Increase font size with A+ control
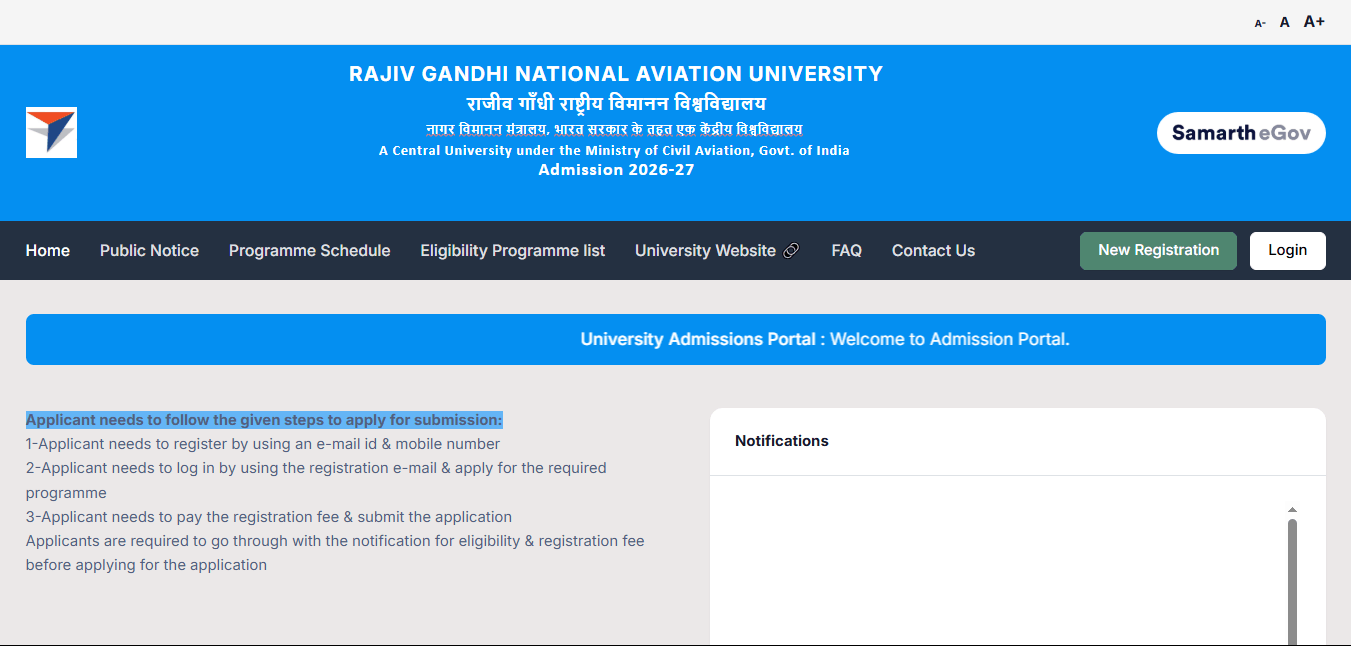The image size is (1351, 646). tap(1314, 21)
